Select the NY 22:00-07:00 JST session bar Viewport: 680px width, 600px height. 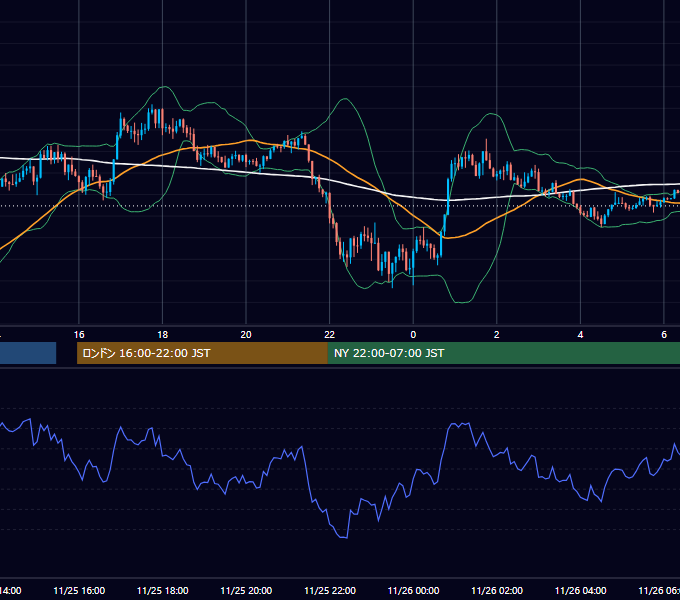pos(503,353)
